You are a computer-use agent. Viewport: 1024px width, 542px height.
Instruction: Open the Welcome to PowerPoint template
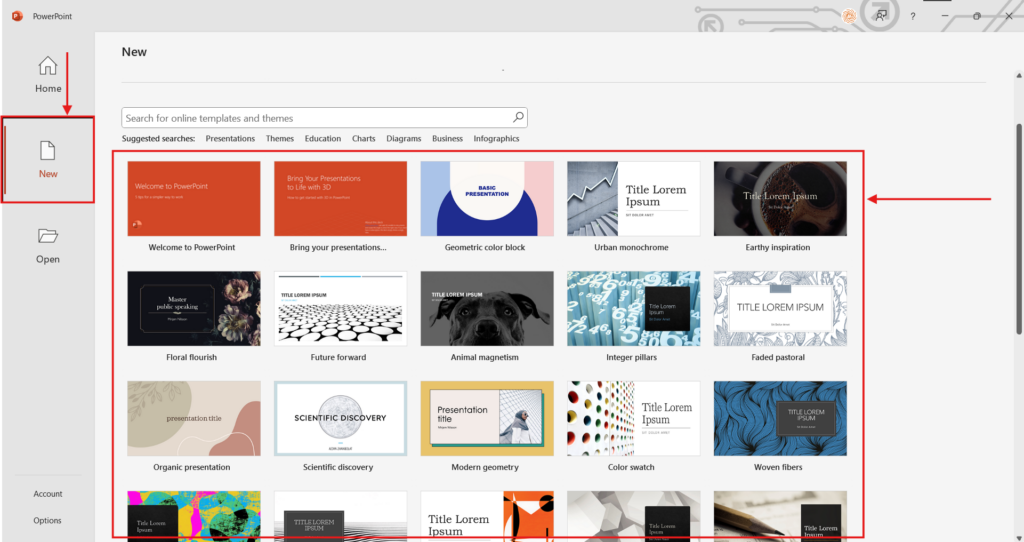[193, 199]
